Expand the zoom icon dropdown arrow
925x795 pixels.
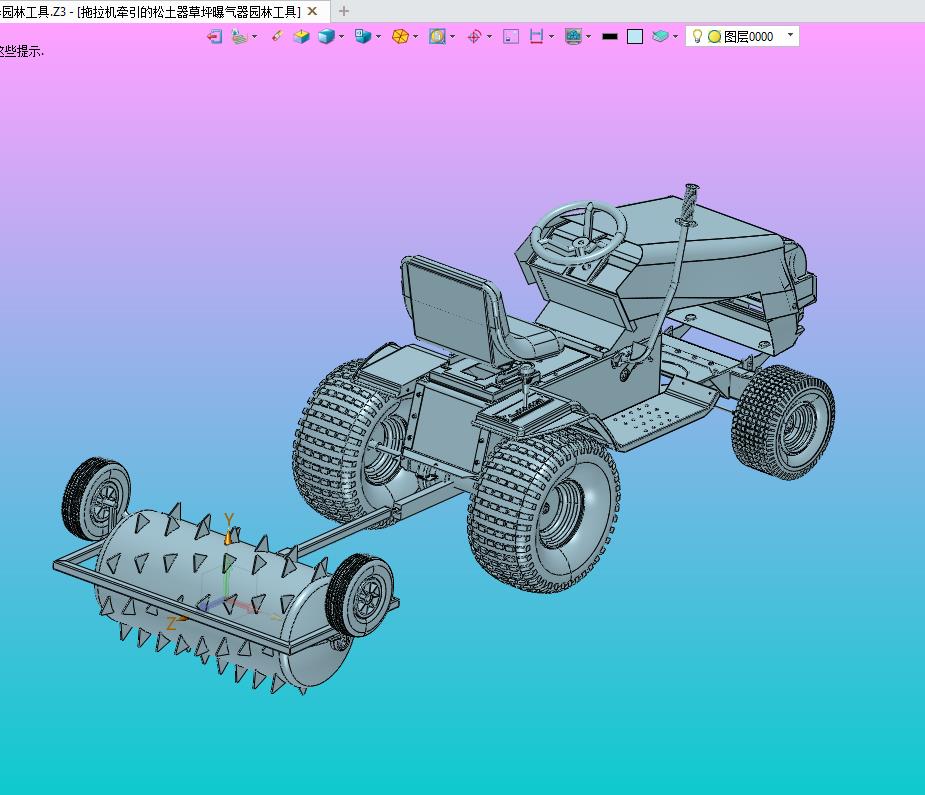[x=452, y=37]
